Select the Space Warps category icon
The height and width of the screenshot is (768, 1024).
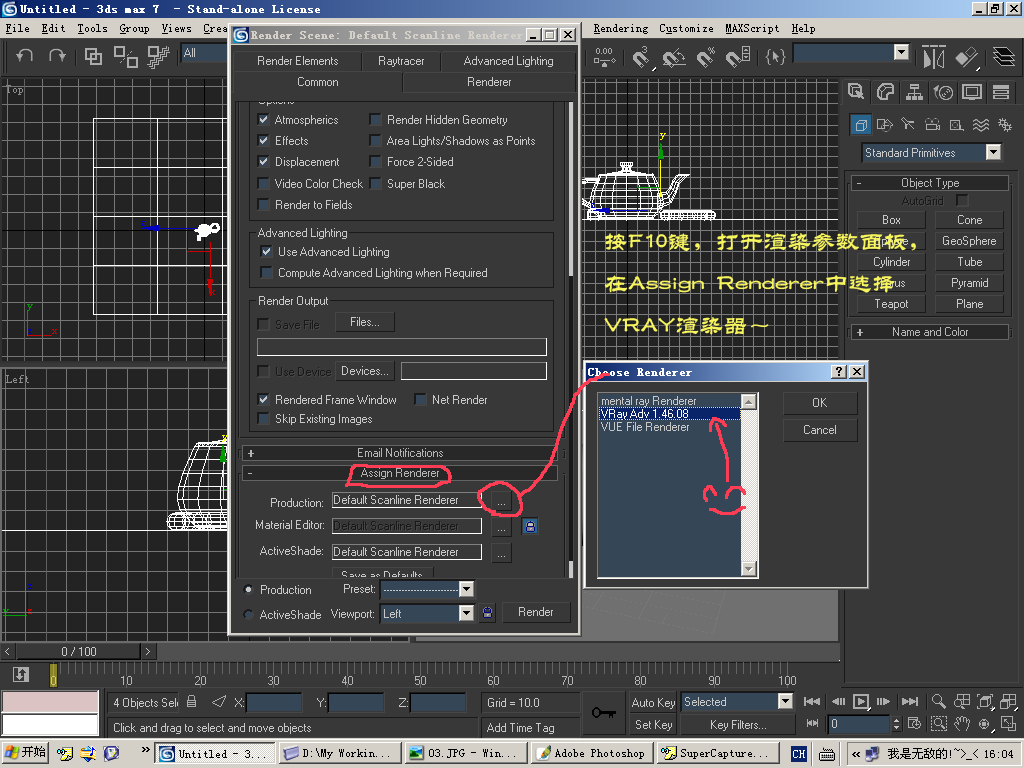(980, 124)
